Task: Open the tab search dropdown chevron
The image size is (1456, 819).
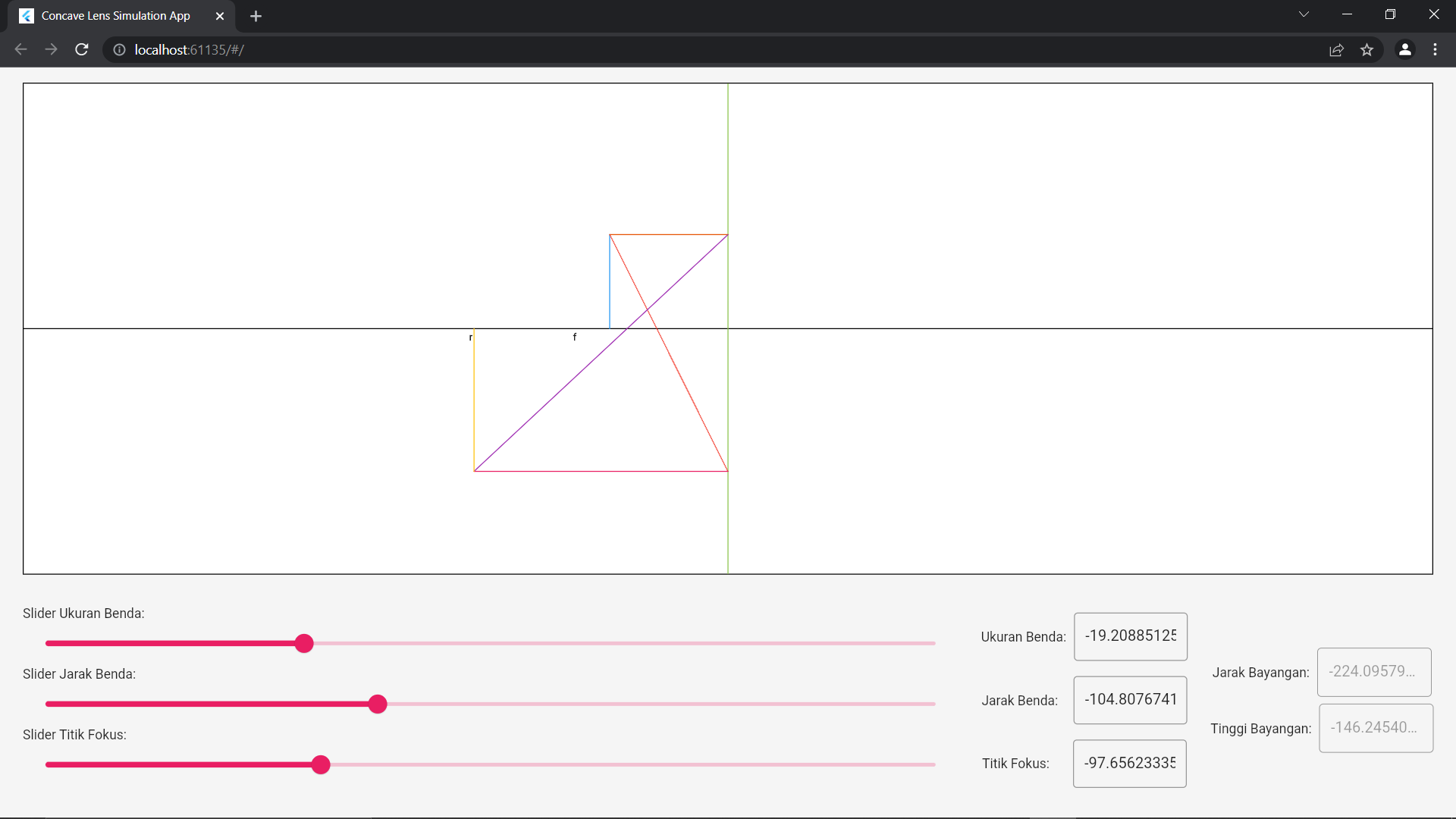Action: [x=1304, y=14]
